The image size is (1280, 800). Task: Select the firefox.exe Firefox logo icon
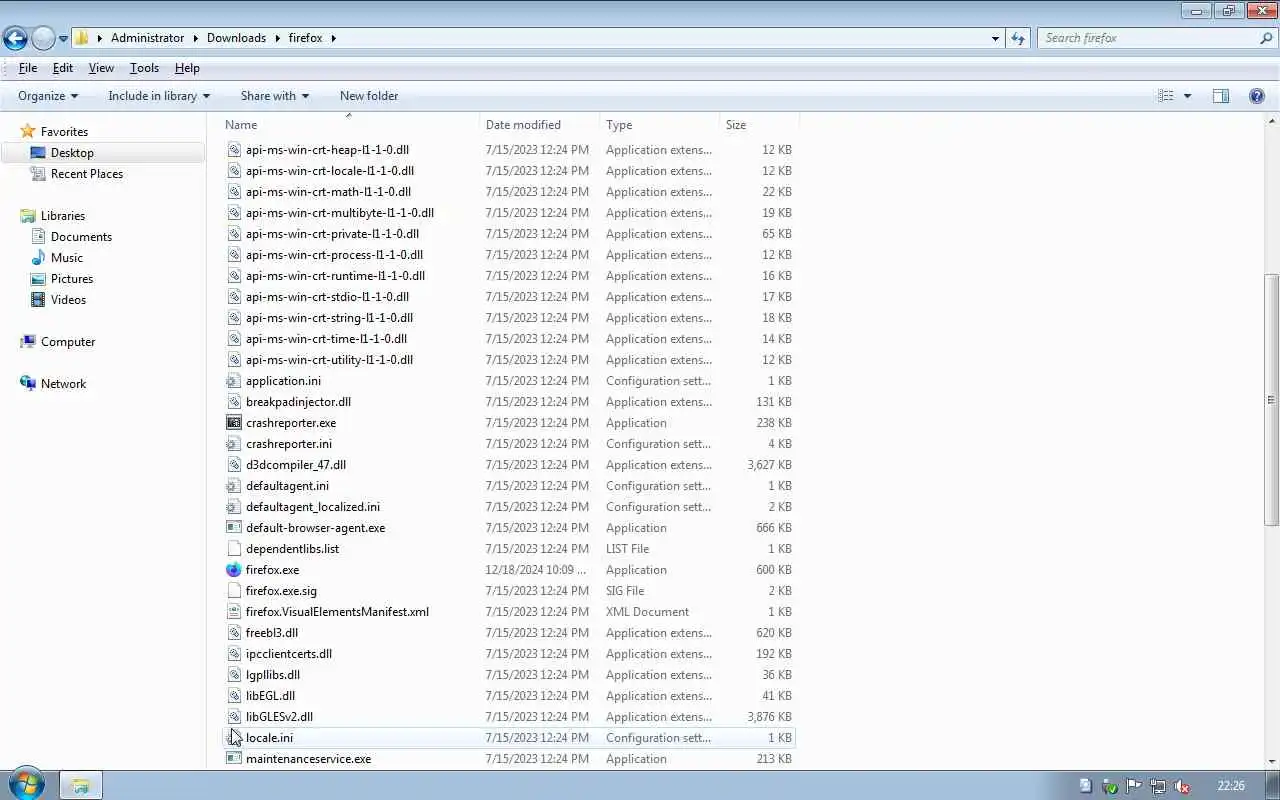tap(234, 570)
